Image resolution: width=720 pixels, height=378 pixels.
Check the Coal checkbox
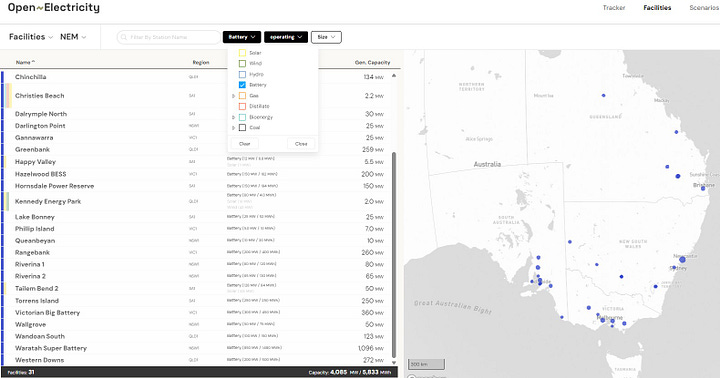point(242,128)
